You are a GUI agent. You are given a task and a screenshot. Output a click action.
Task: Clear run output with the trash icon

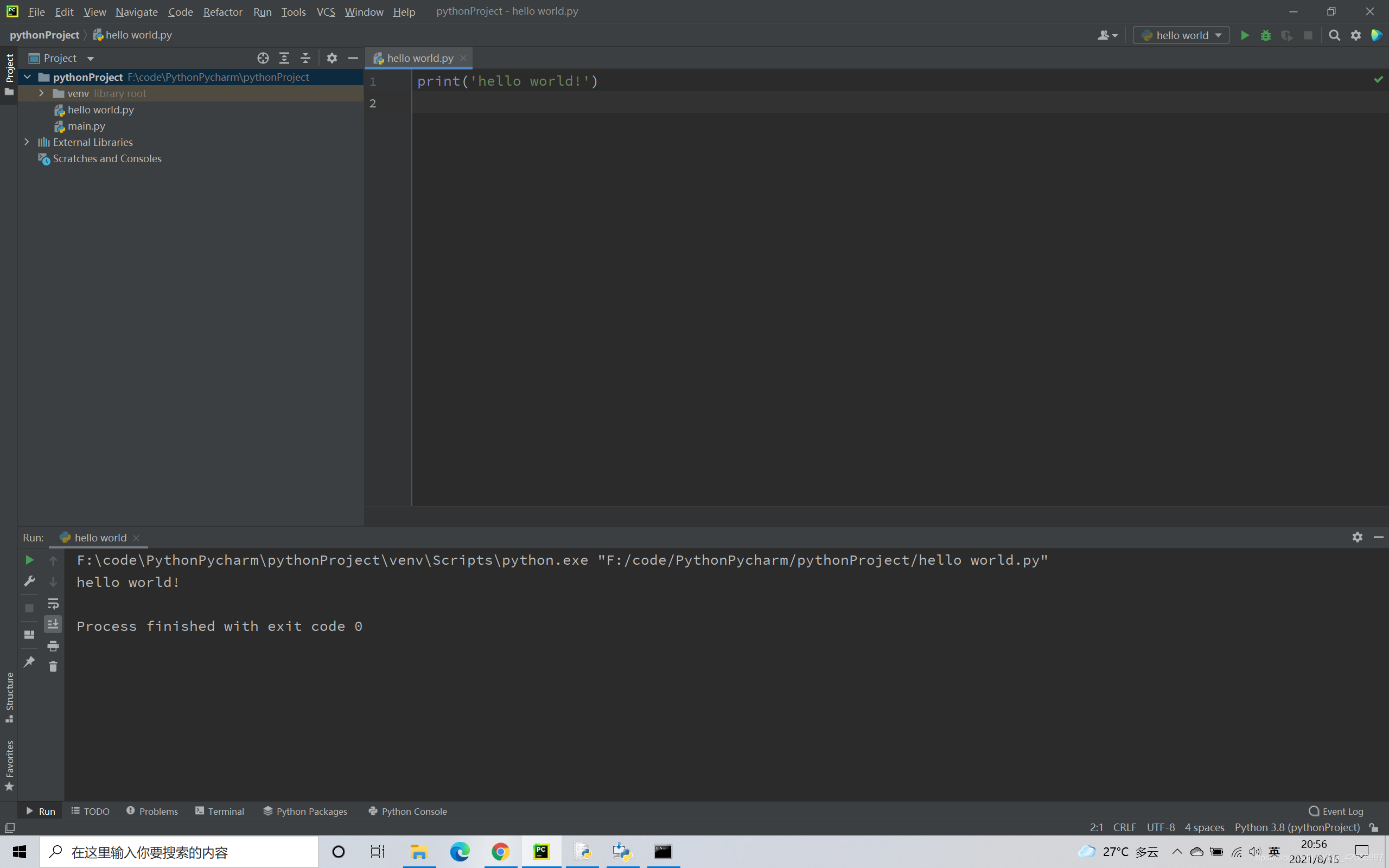53,667
